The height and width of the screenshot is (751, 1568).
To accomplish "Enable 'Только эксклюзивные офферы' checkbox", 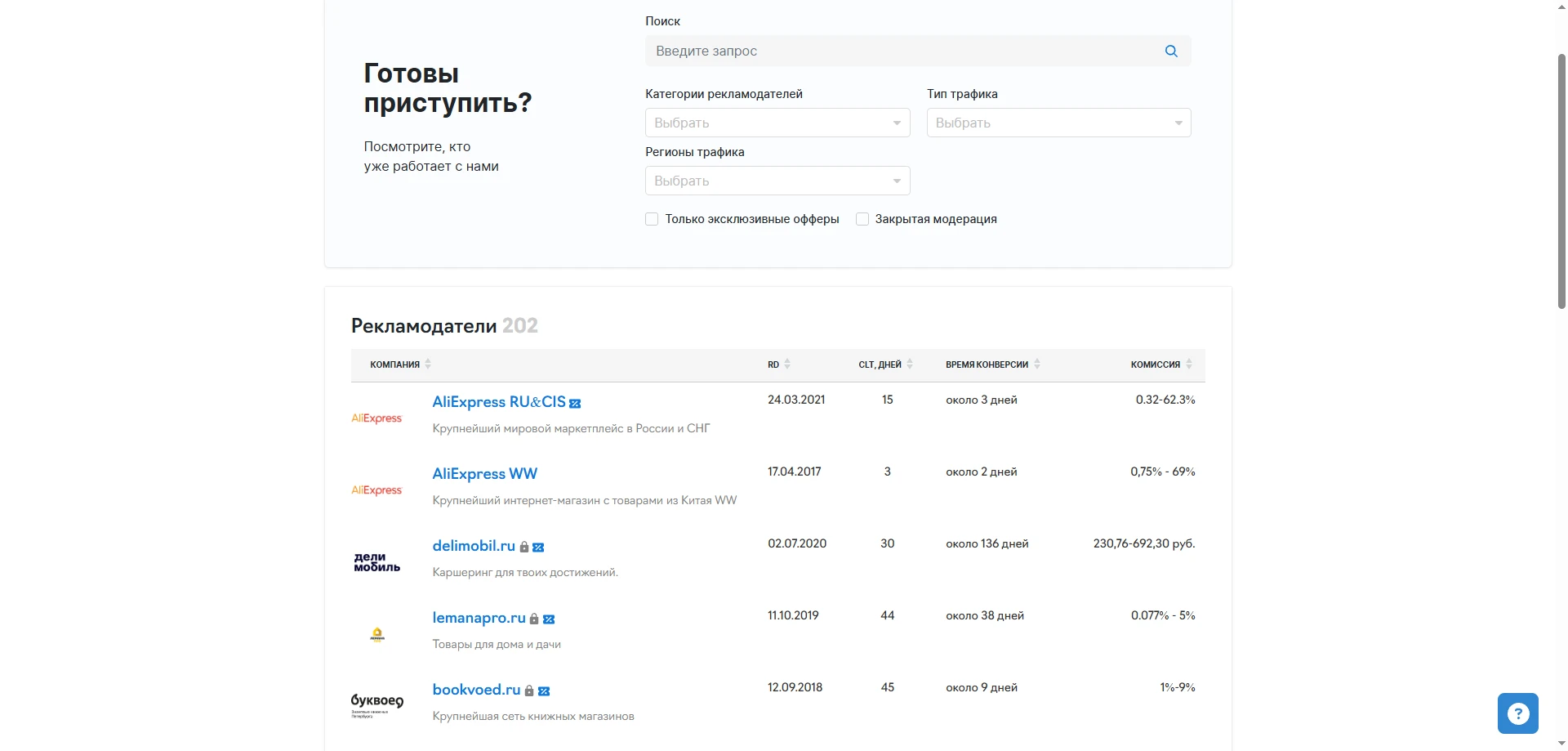I will [652, 219].
